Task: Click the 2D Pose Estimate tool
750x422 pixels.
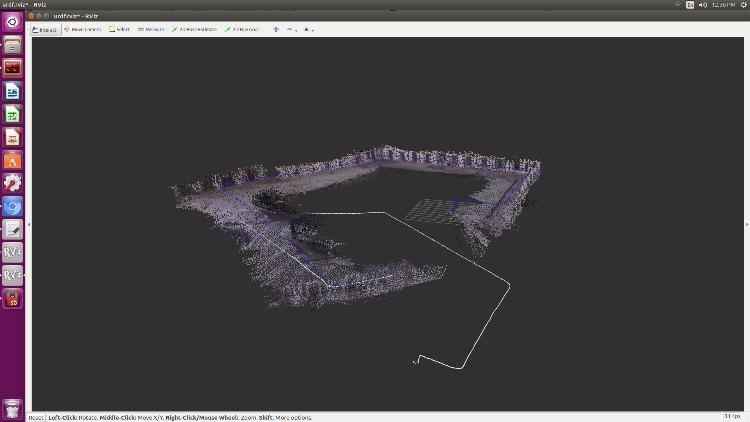Action: pos(194,30)
